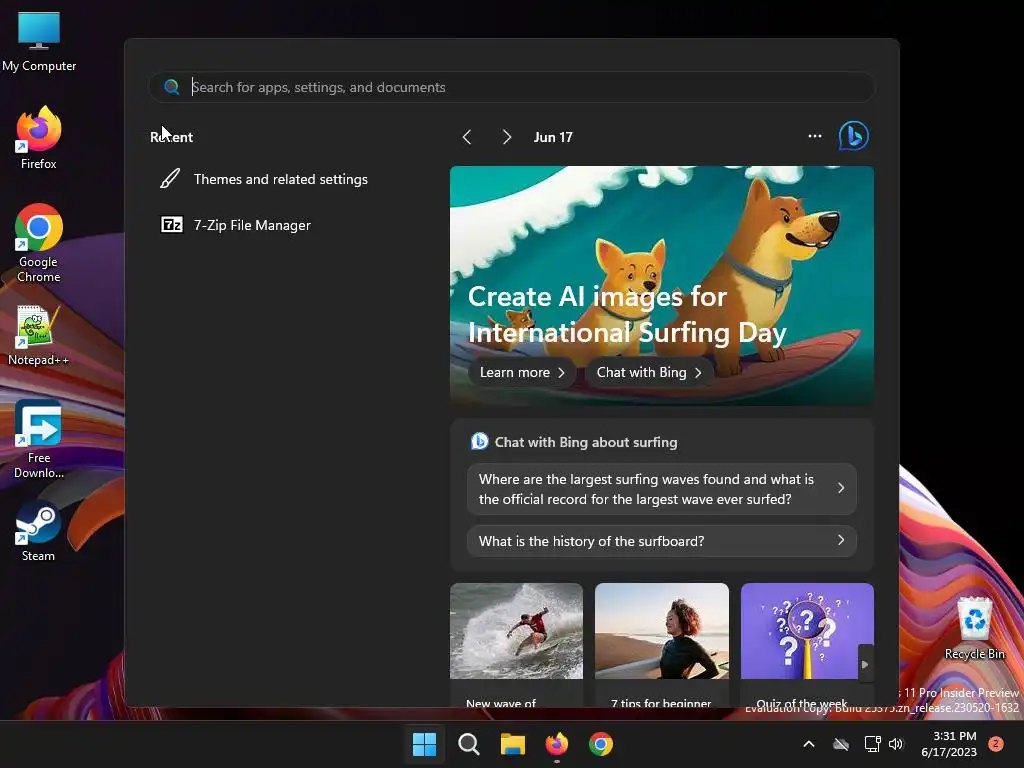Open the notification badge showing 2
The height and width of the screenshot is (768, 1024).
pyautogui.click(x=995, y=744)
